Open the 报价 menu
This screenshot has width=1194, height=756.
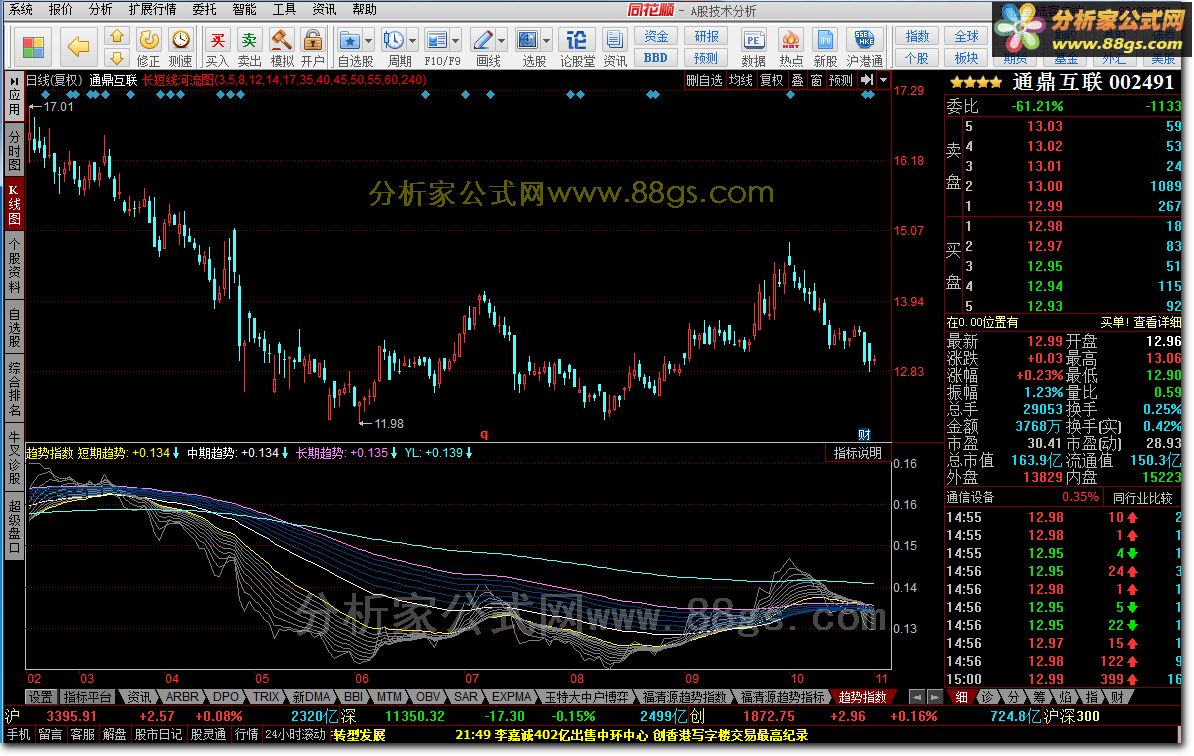[x=60, y=9]
